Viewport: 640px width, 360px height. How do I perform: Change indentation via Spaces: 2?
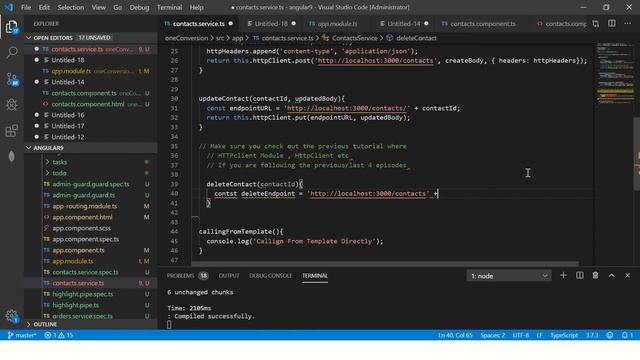[x=492, y=335]
